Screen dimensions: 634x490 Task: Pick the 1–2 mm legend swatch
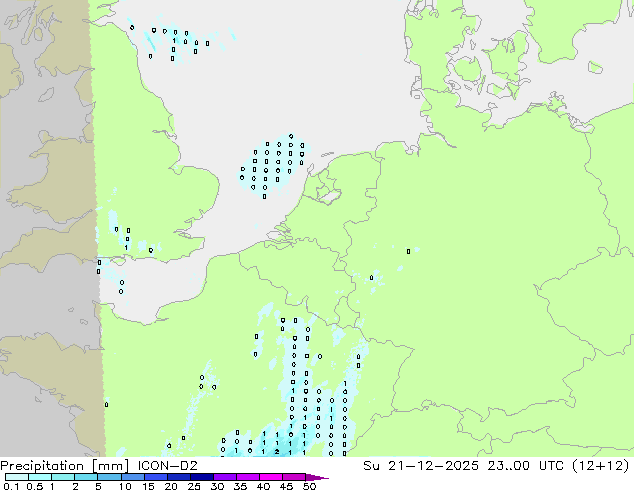63,477
